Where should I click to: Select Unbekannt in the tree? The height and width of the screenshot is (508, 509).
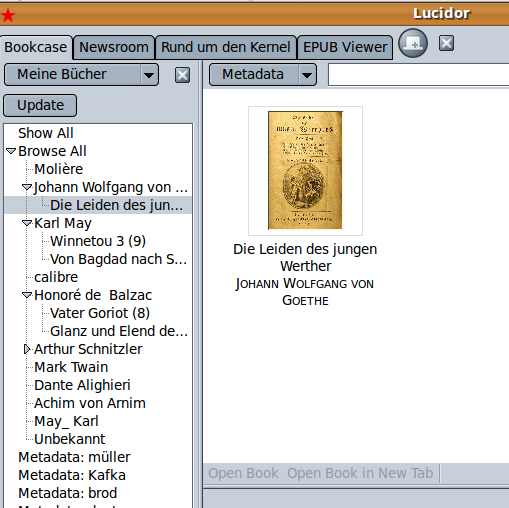click(69, 439)
